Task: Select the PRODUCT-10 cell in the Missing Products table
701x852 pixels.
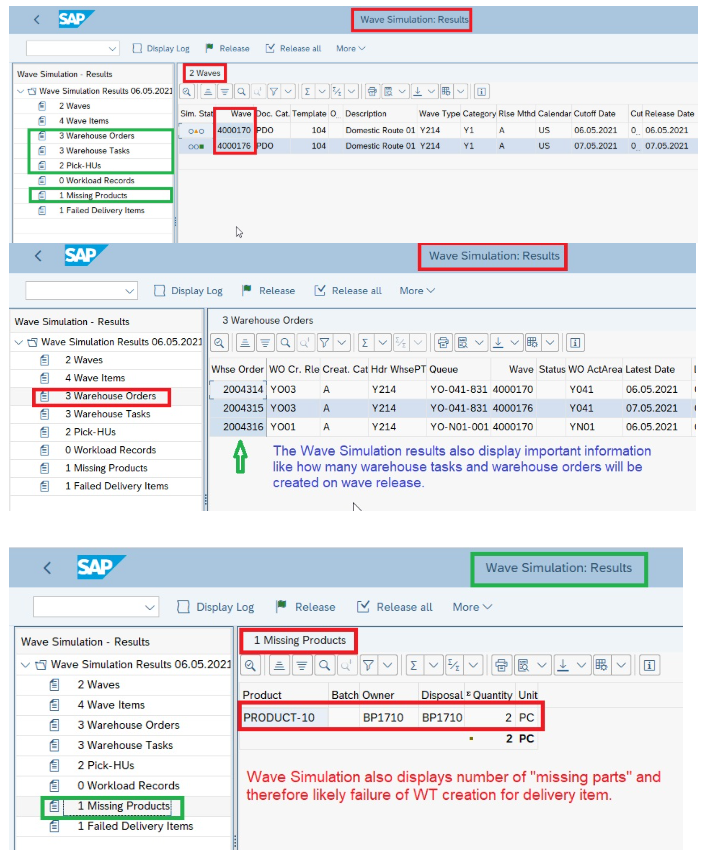Action: pyautogui.click(x=283, y=717)
